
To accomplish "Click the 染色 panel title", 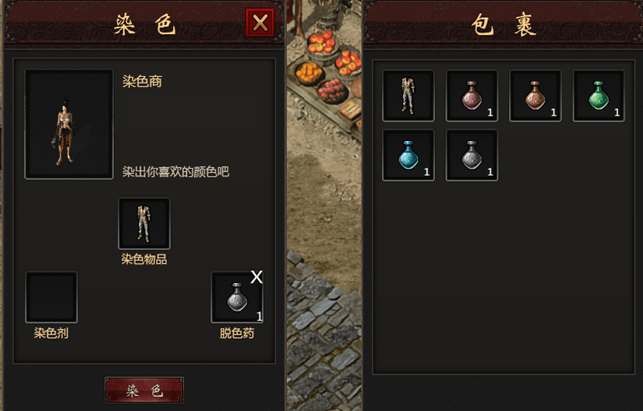I will (144, 25).
